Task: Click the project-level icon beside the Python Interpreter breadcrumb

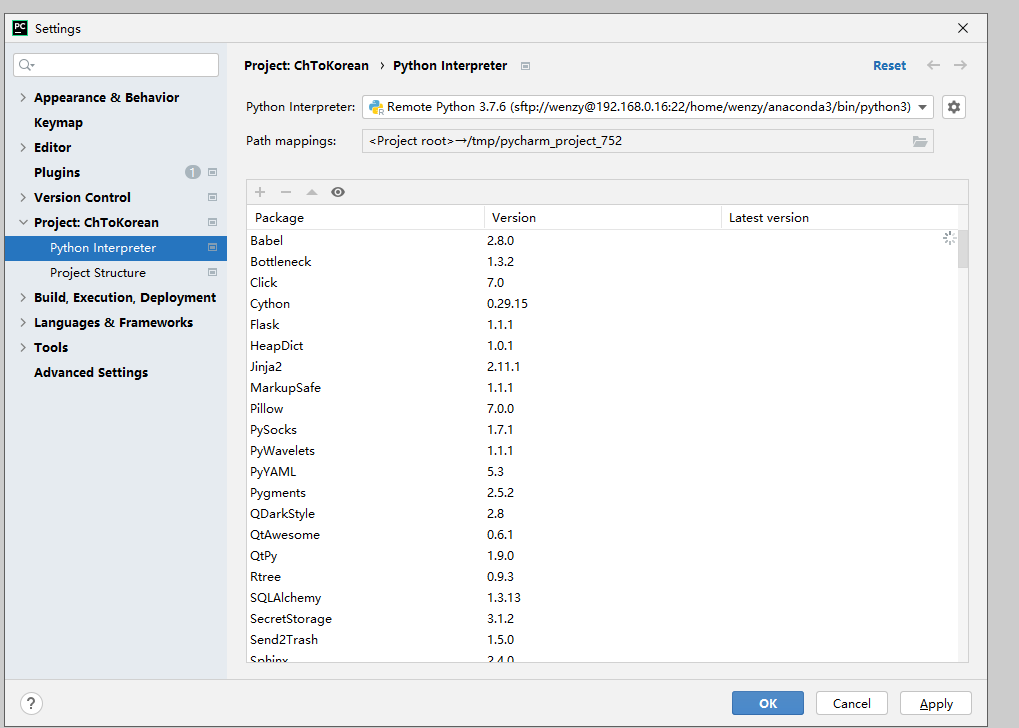Action: pyautogui.click(x=526, y=66)
